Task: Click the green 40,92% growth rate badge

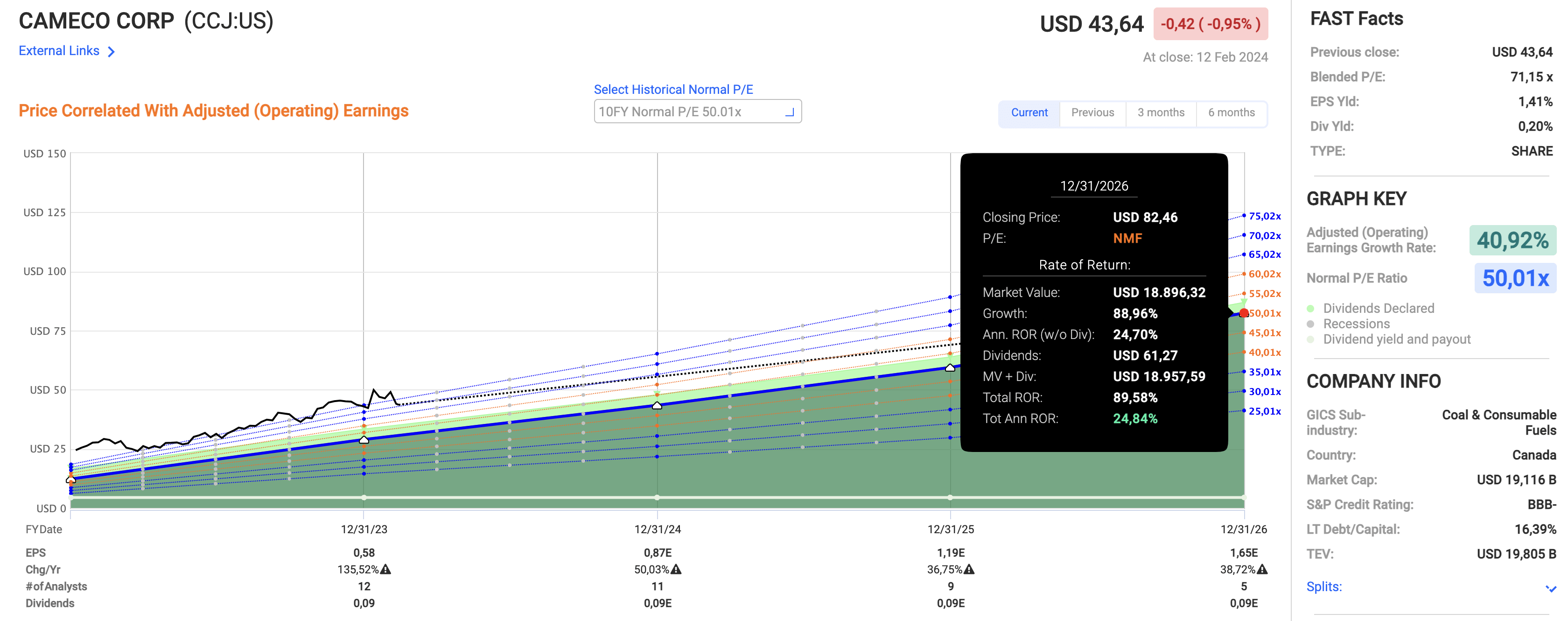Action: pos(1512,240)
